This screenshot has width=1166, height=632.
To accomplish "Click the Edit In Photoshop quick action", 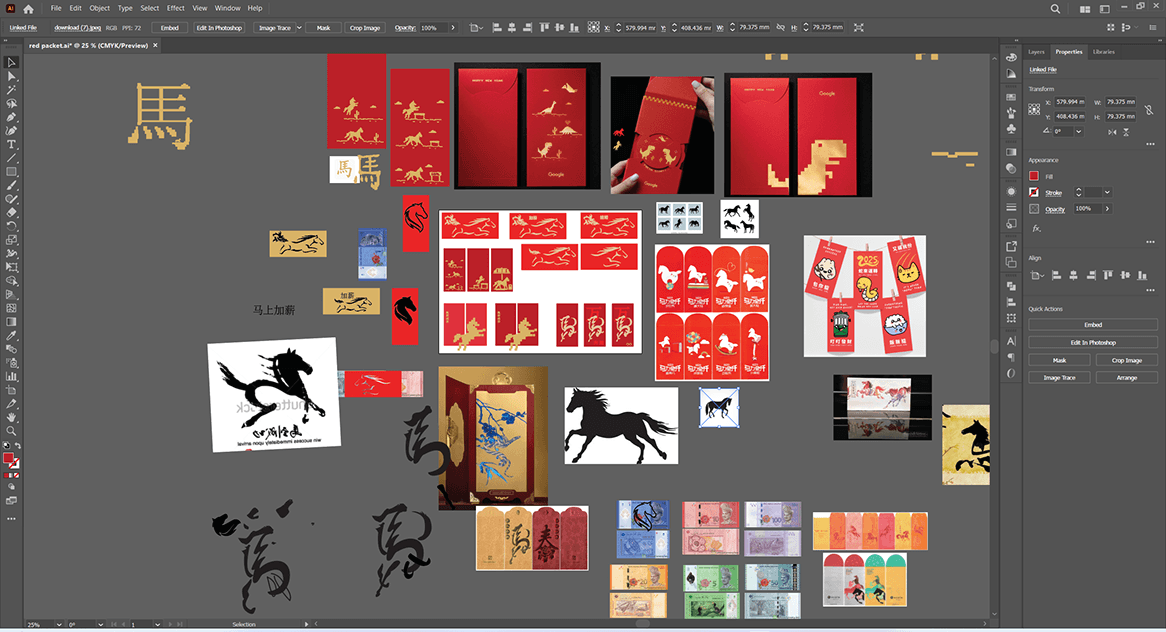I will pyautogui.click(x=1093, y=342).
